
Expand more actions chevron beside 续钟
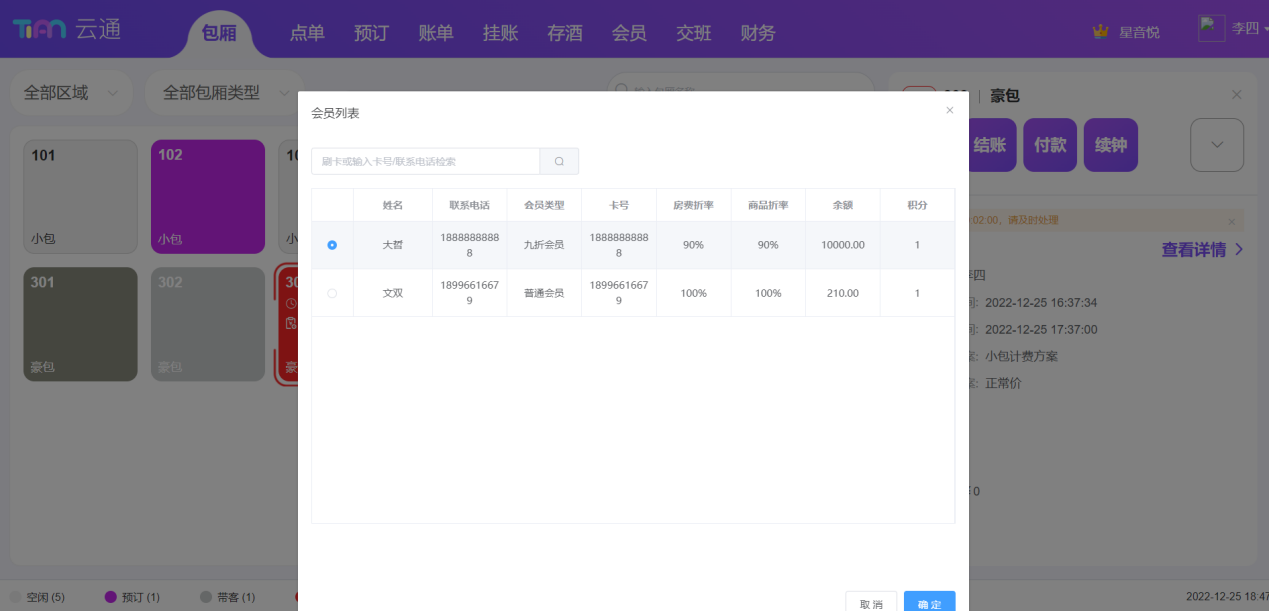pyautogui.click(x=1217, y=145)
